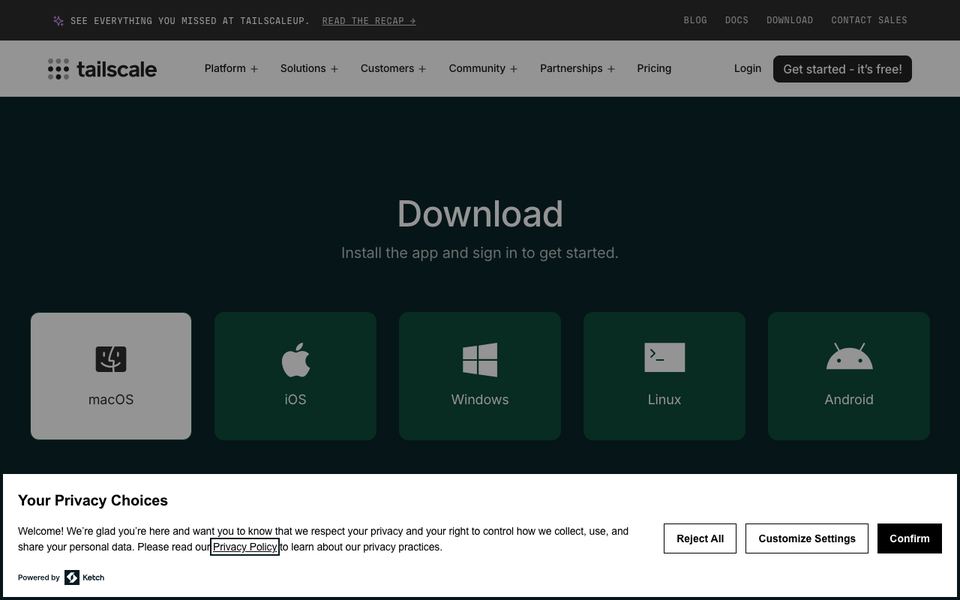
Task: Click the Login link
Action: [748, 69]
